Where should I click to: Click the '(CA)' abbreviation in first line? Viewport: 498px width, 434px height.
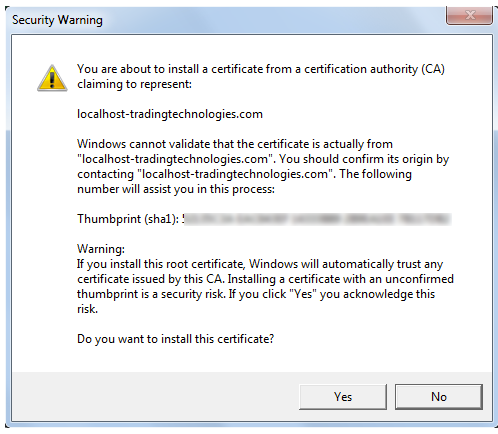[433, 69]
